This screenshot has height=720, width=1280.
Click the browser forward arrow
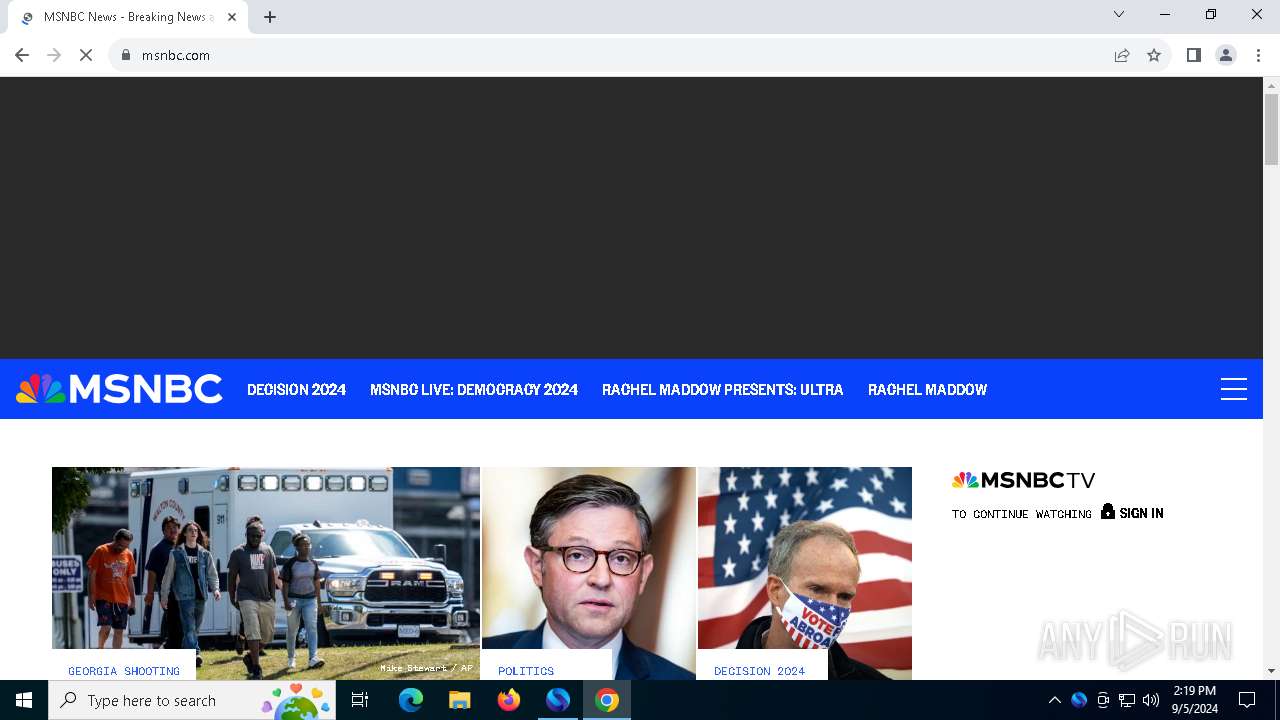54,55
